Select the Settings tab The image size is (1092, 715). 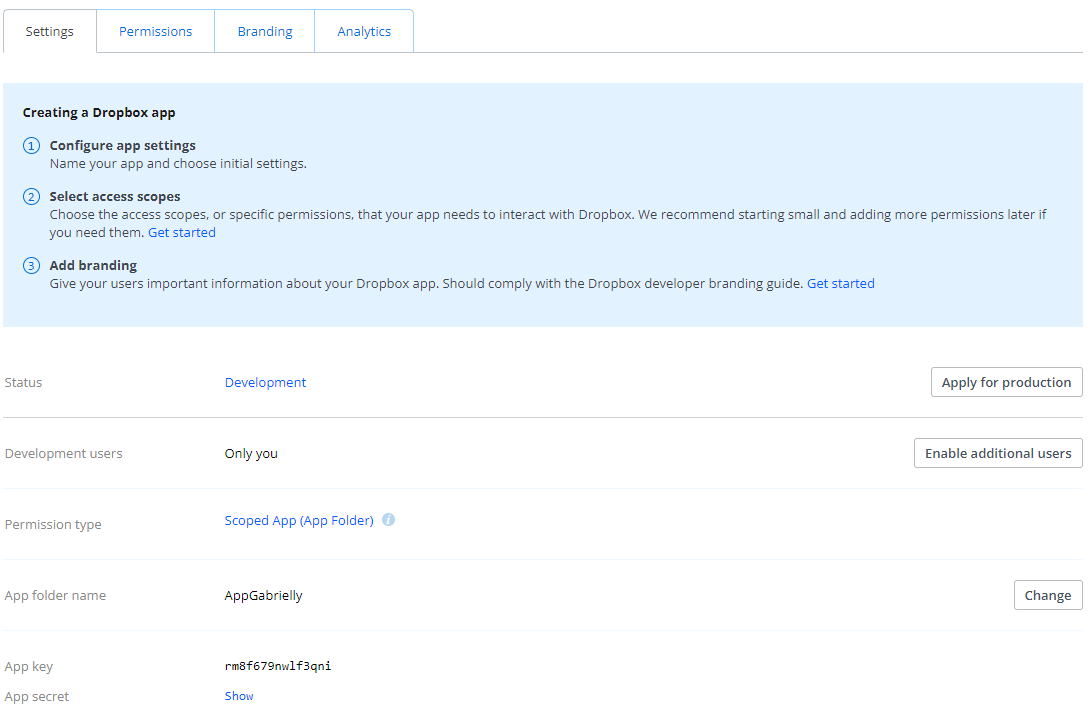[50, 31]
